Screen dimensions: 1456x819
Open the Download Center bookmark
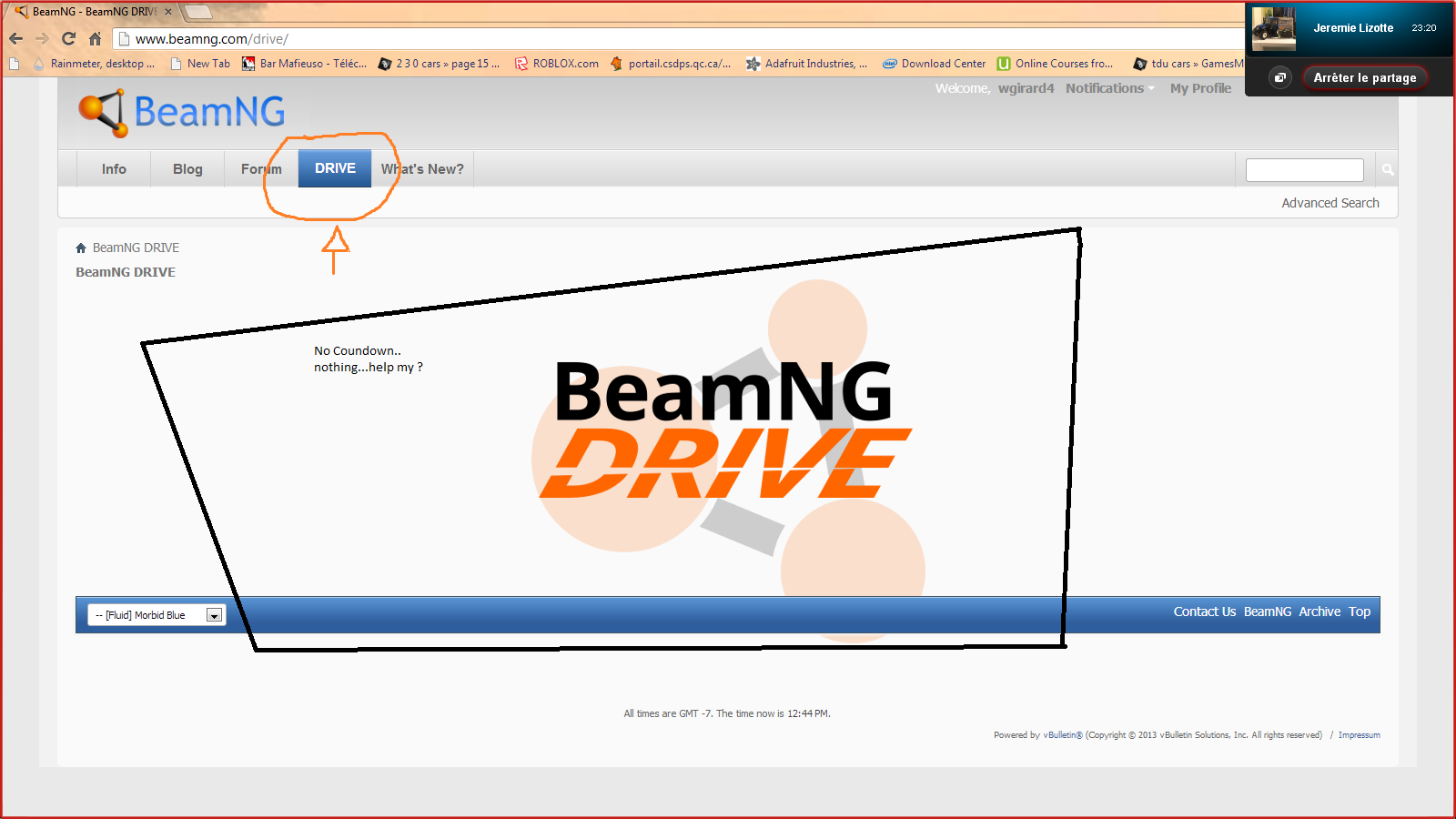(935, 64)
